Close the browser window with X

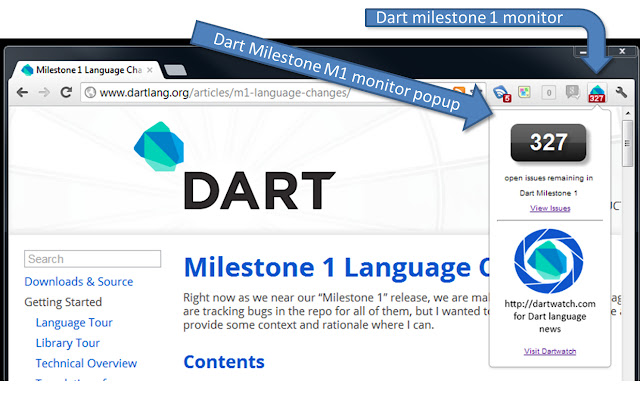point(622,51)
